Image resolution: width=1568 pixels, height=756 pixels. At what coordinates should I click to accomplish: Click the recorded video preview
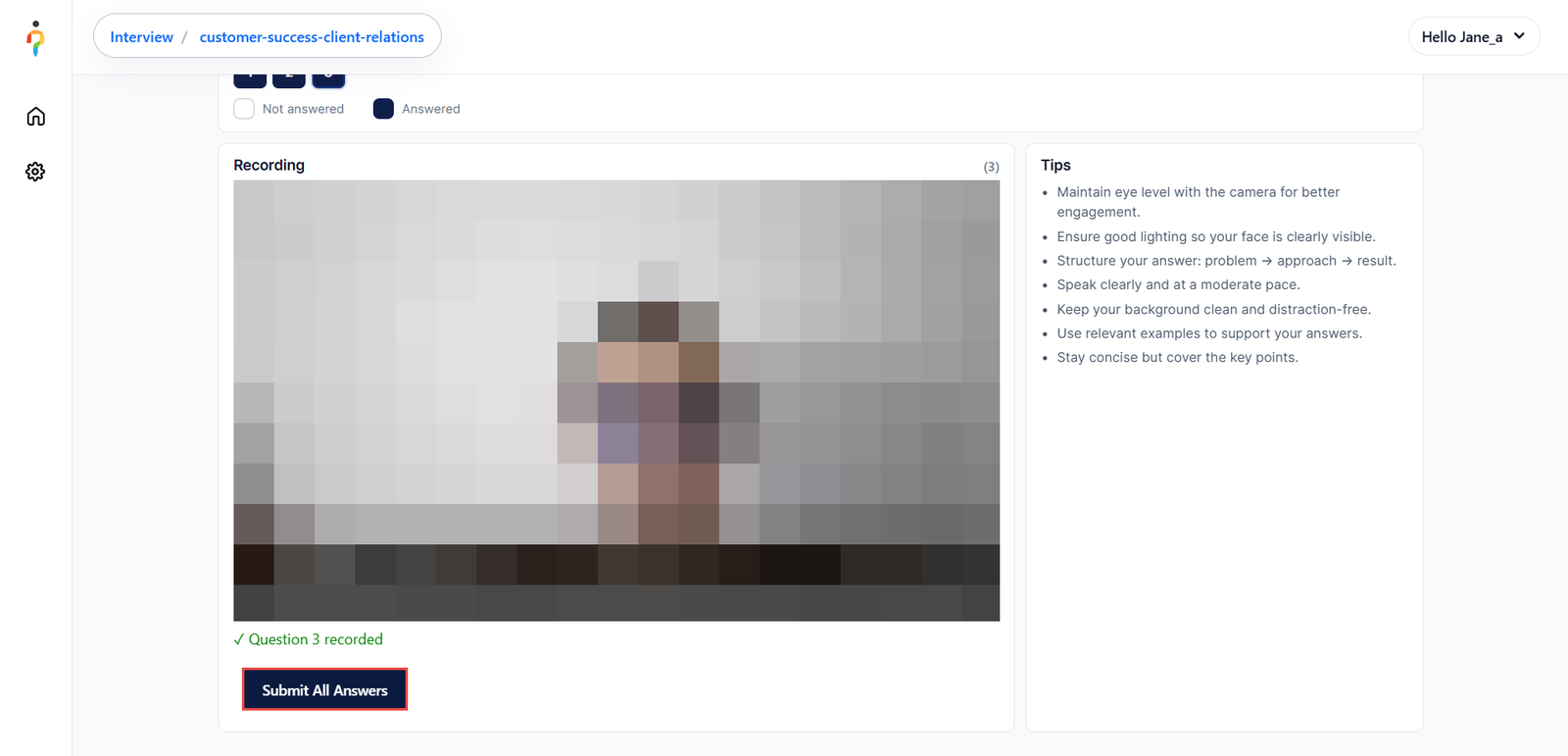[x=616, y=400]
